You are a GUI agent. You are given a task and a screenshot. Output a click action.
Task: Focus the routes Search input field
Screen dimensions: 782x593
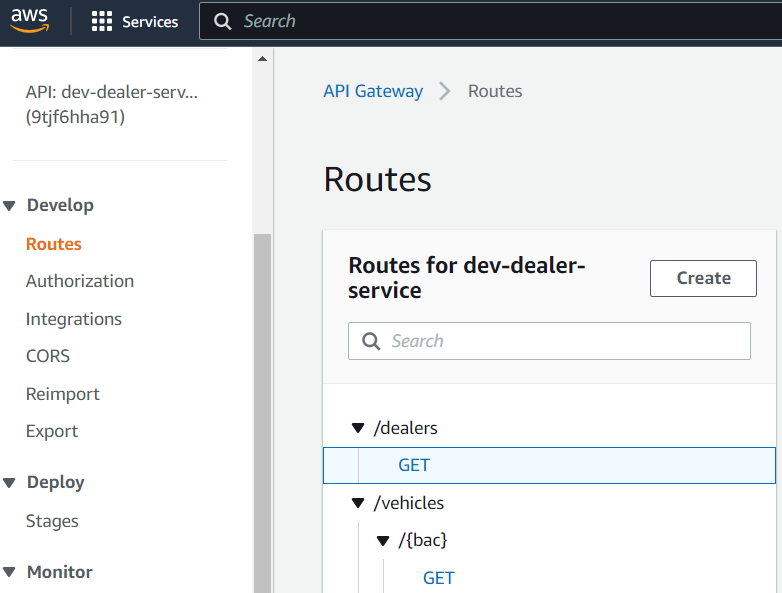560,341
